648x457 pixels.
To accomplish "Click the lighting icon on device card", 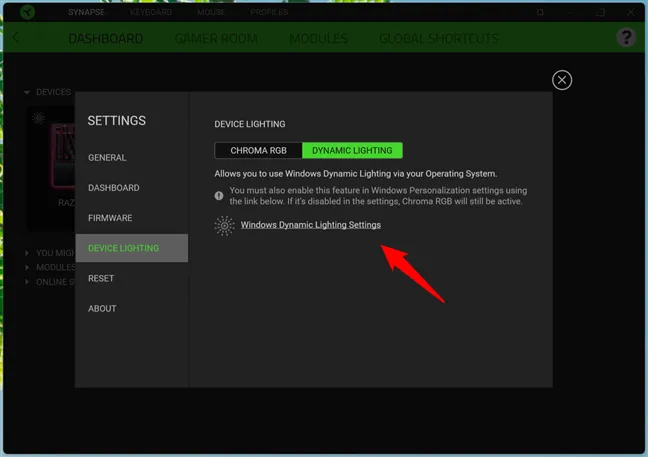I will click(x=38, y=118).
